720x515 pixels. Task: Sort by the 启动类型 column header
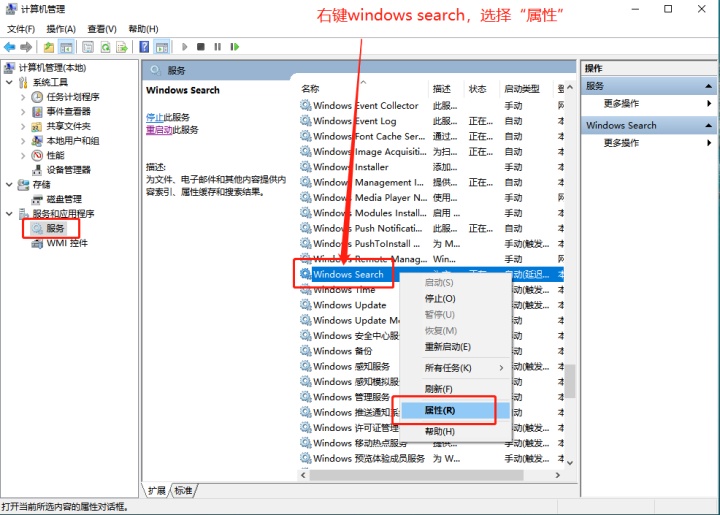pos(522,89)
